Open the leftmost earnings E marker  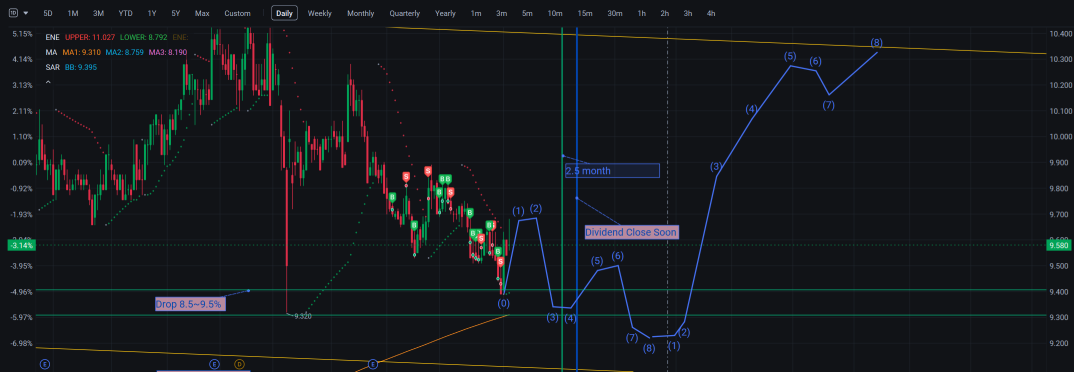pos(46,363)
